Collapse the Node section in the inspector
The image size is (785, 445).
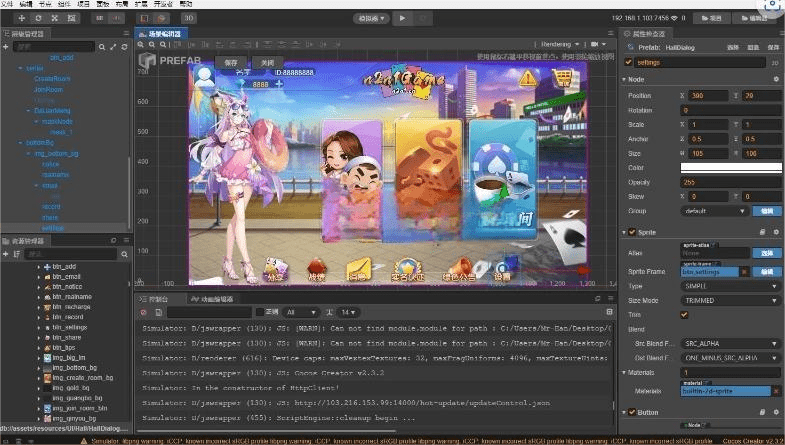pos(624,80)
